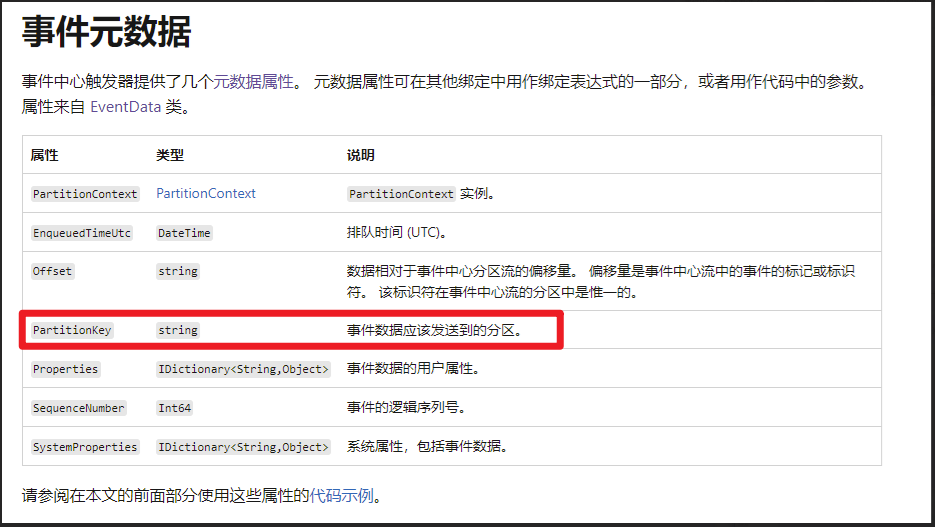Click the SystemProperties property name
The height and width of the screenshot is (527, 935).
coord(85,447)
